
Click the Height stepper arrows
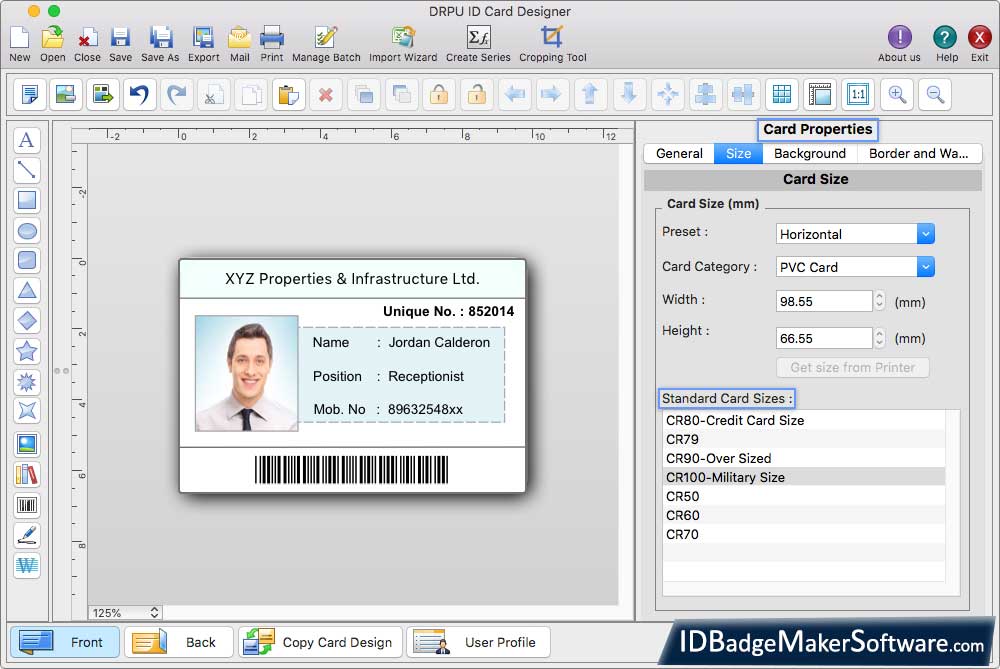tap(879, 338)
